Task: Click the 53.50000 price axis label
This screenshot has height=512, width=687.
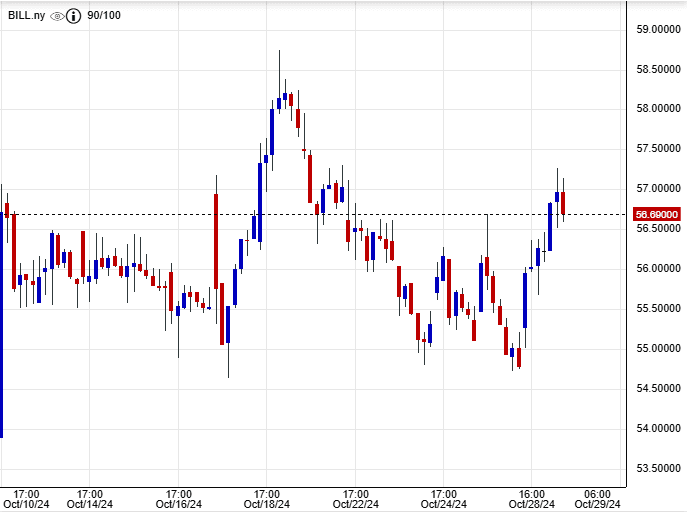Action: coord(657,468)
